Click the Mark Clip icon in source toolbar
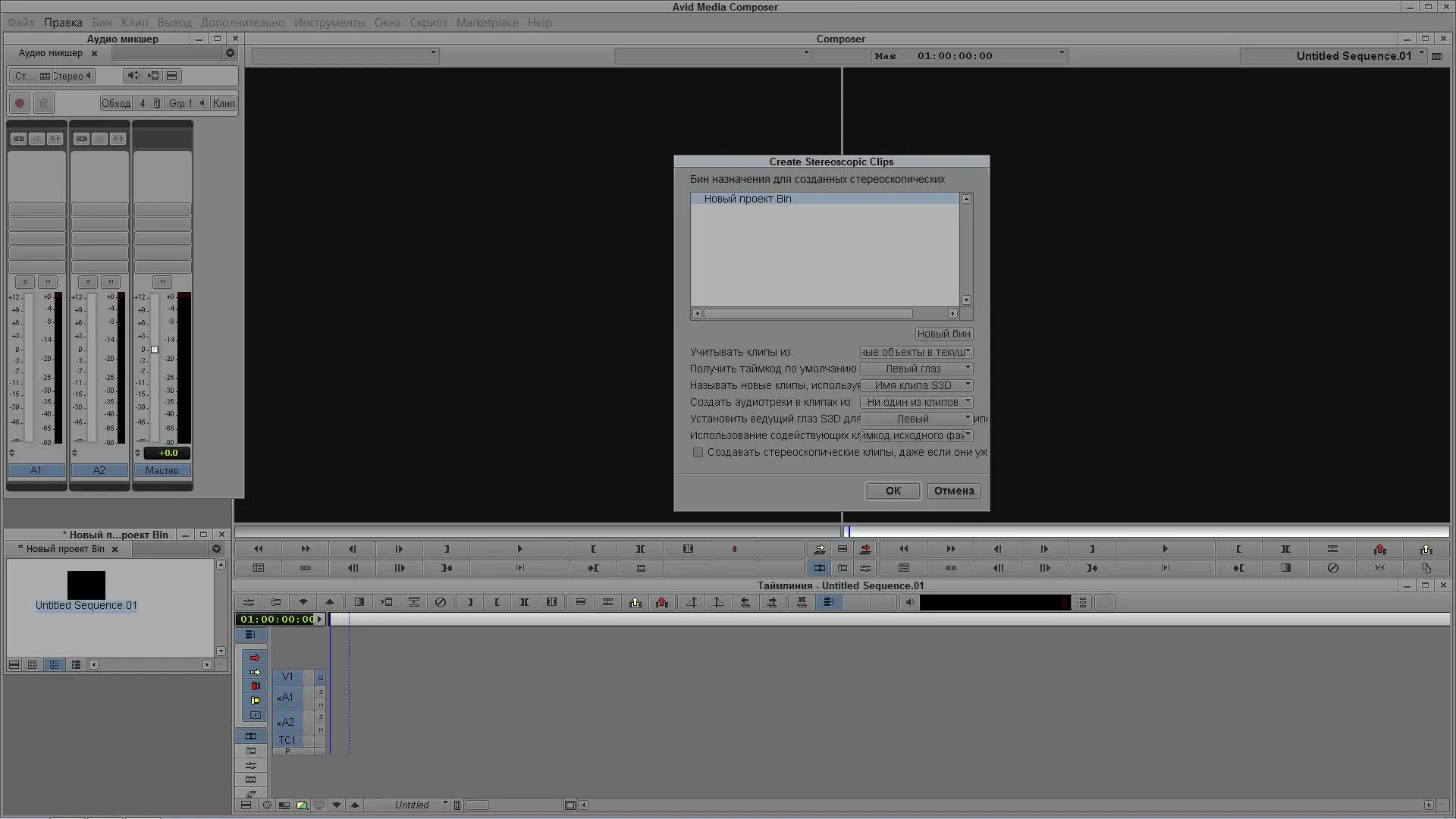 640,549
